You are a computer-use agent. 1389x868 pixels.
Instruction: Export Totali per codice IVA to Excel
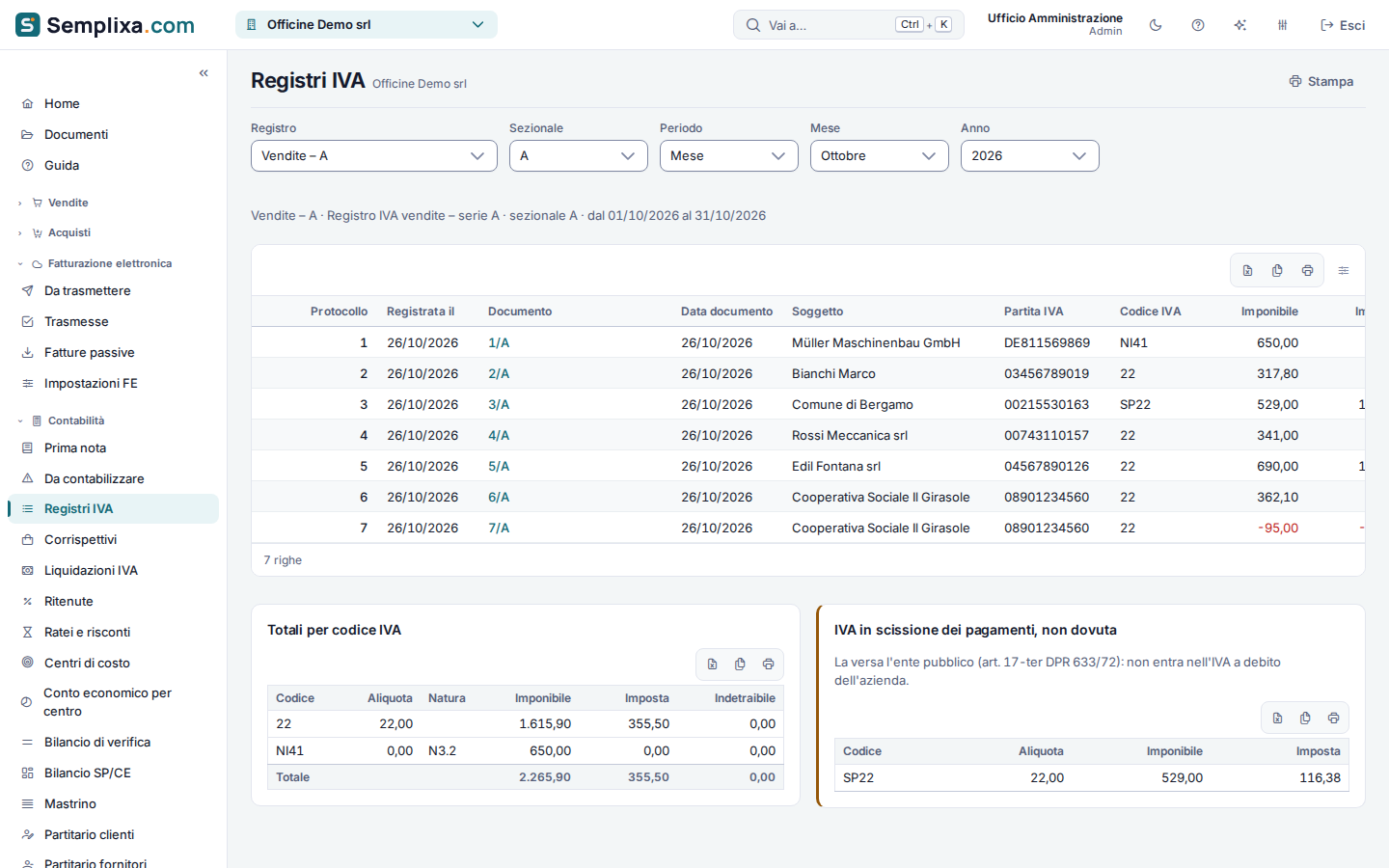pos(712,665)
